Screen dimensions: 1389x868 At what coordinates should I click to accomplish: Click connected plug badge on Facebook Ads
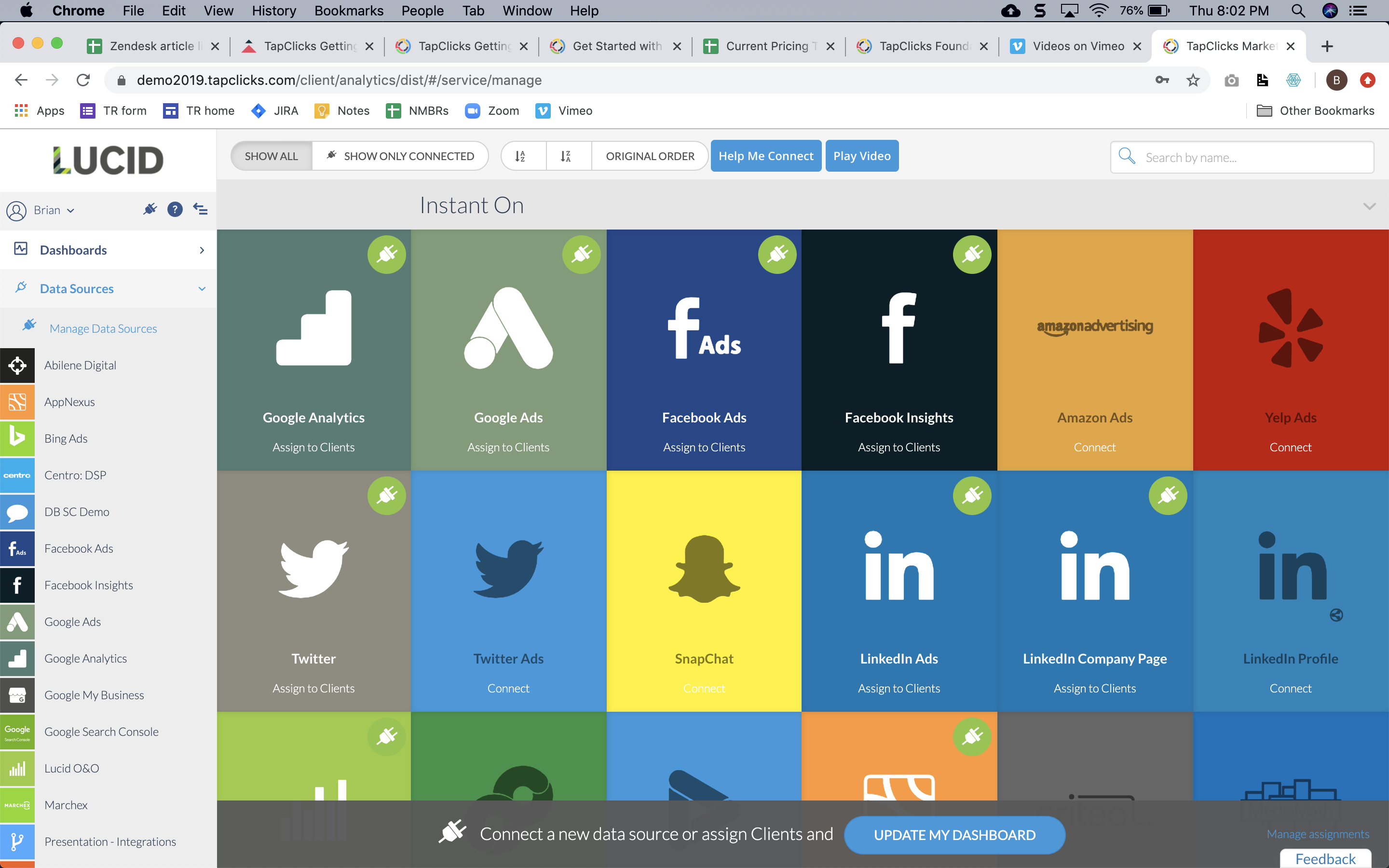click(x=777, y=254)
